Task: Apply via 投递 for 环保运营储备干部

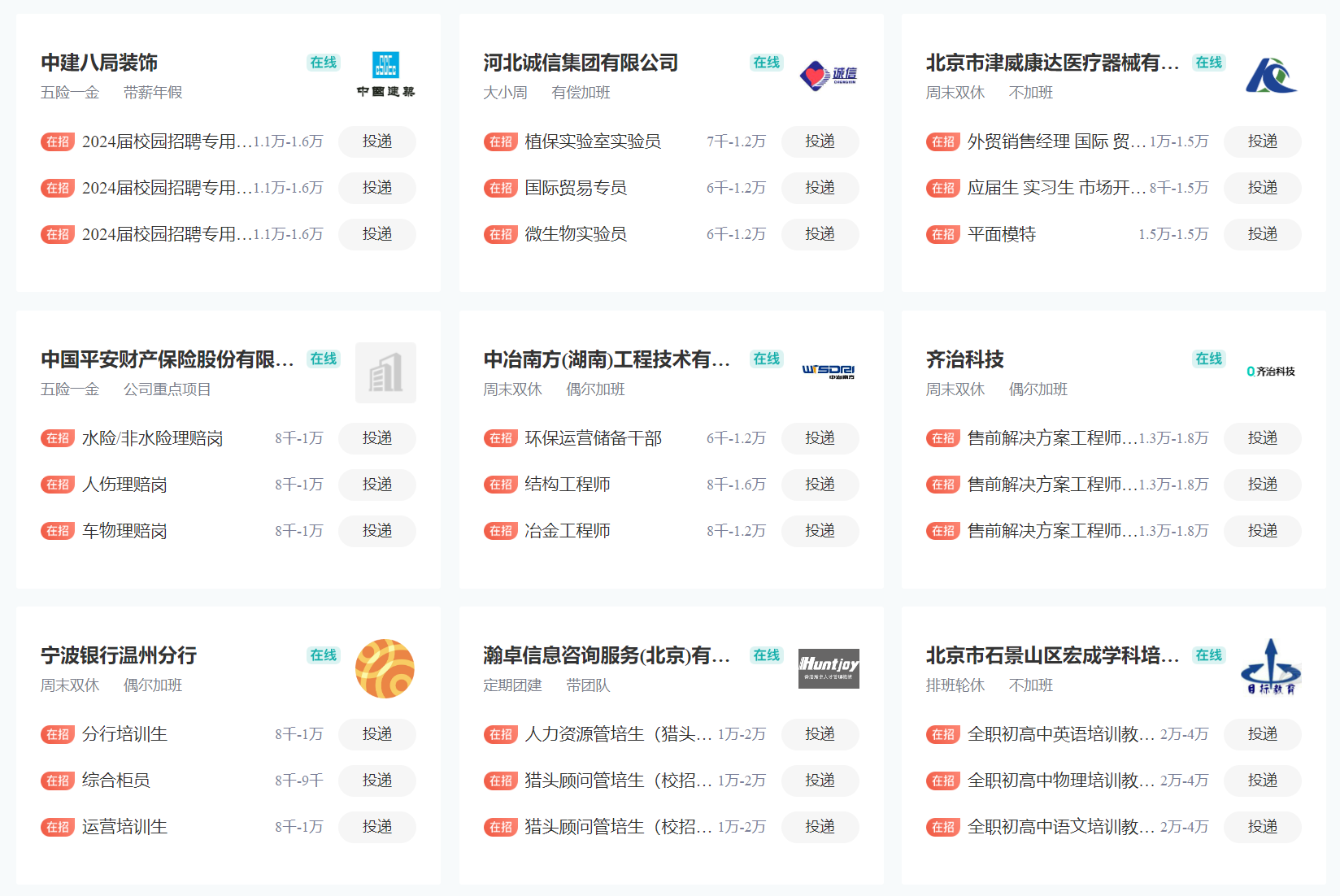Action: (820, 438)
